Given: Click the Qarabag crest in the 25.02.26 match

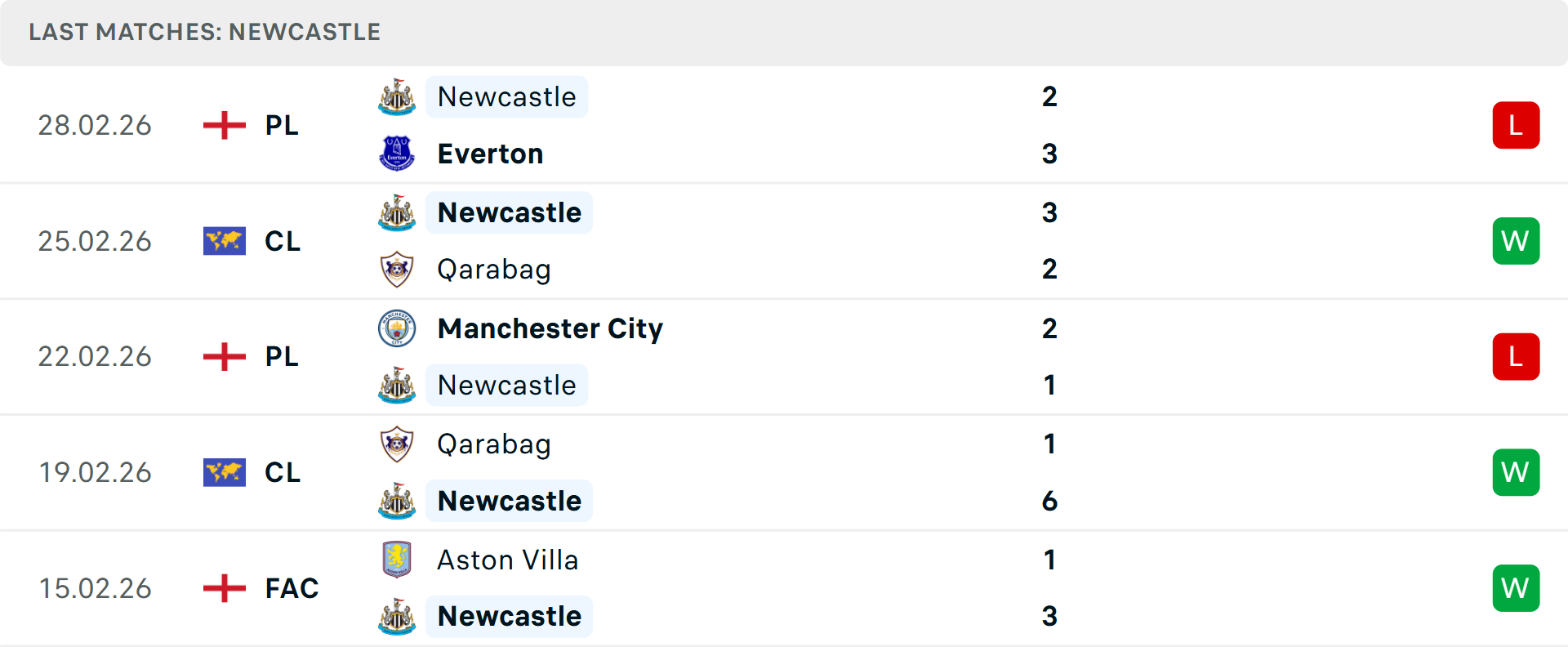Looking at the screenshot, I should coord(397,269).
